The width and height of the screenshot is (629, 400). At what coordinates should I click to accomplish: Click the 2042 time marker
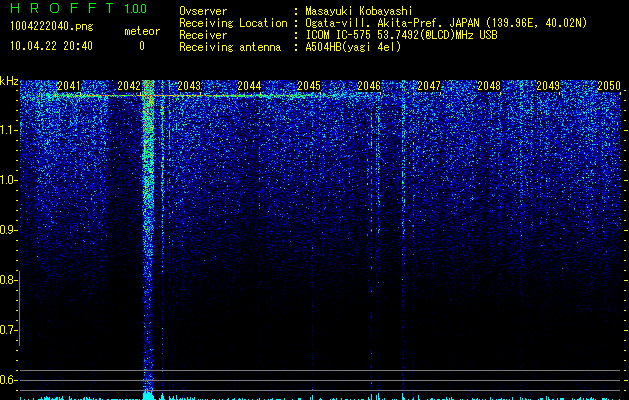pyautogui.click(x=129, y=86)
